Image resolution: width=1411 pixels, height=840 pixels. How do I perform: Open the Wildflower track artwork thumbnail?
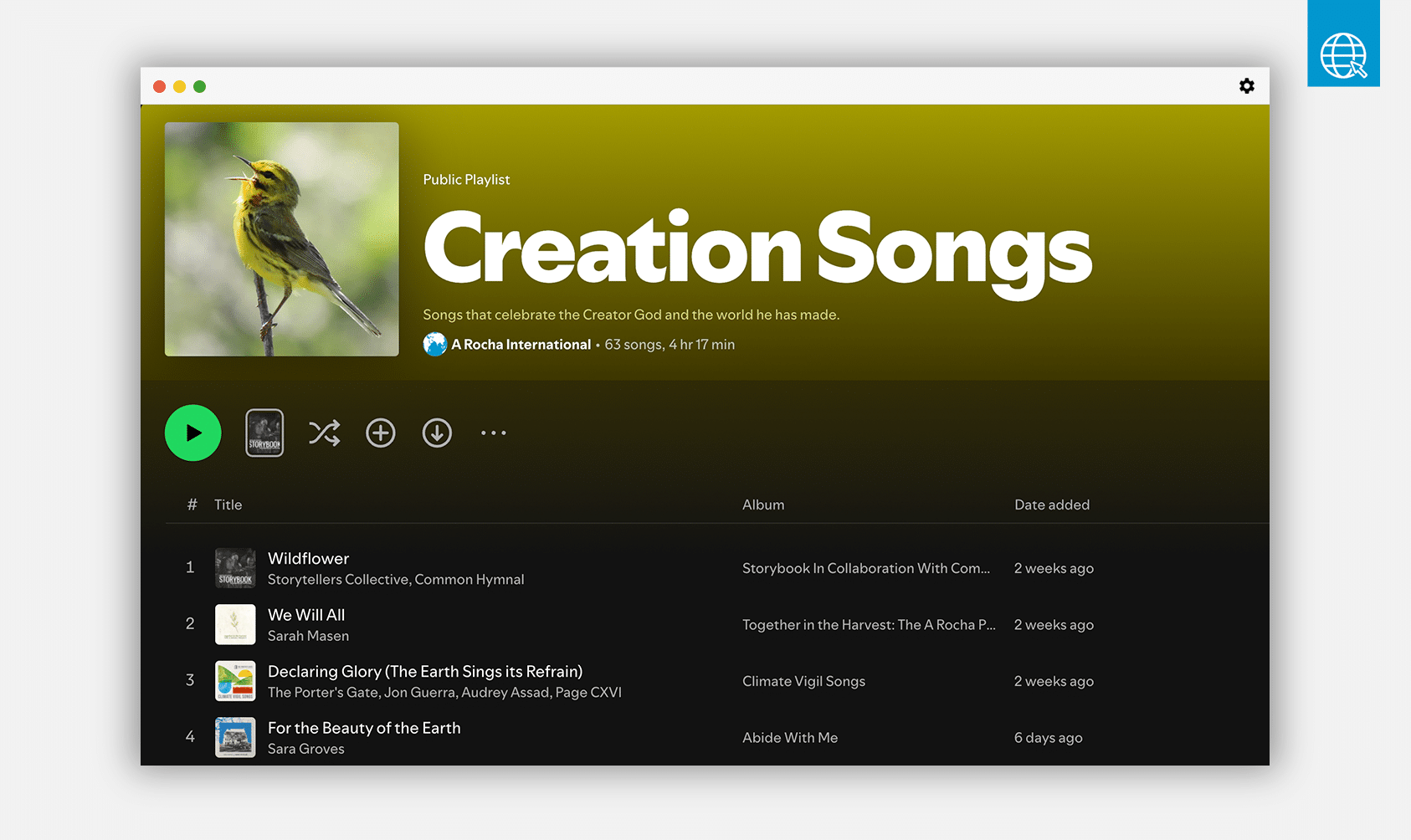click(x=235, y=568)
